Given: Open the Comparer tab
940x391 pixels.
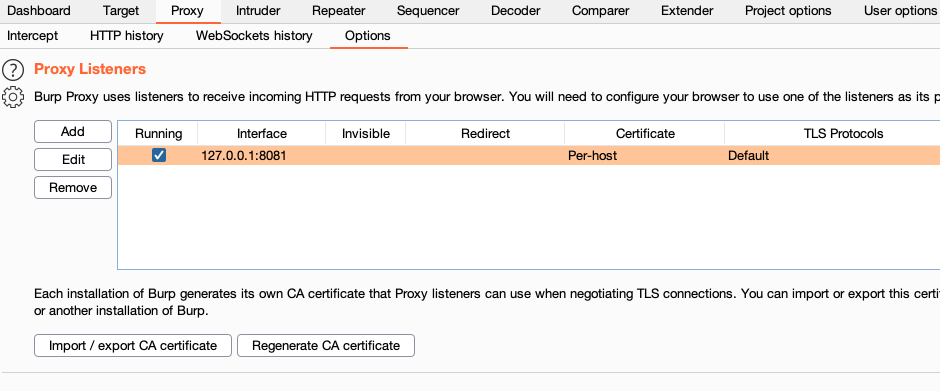Looking at the screenshot, I should (601, 11).
